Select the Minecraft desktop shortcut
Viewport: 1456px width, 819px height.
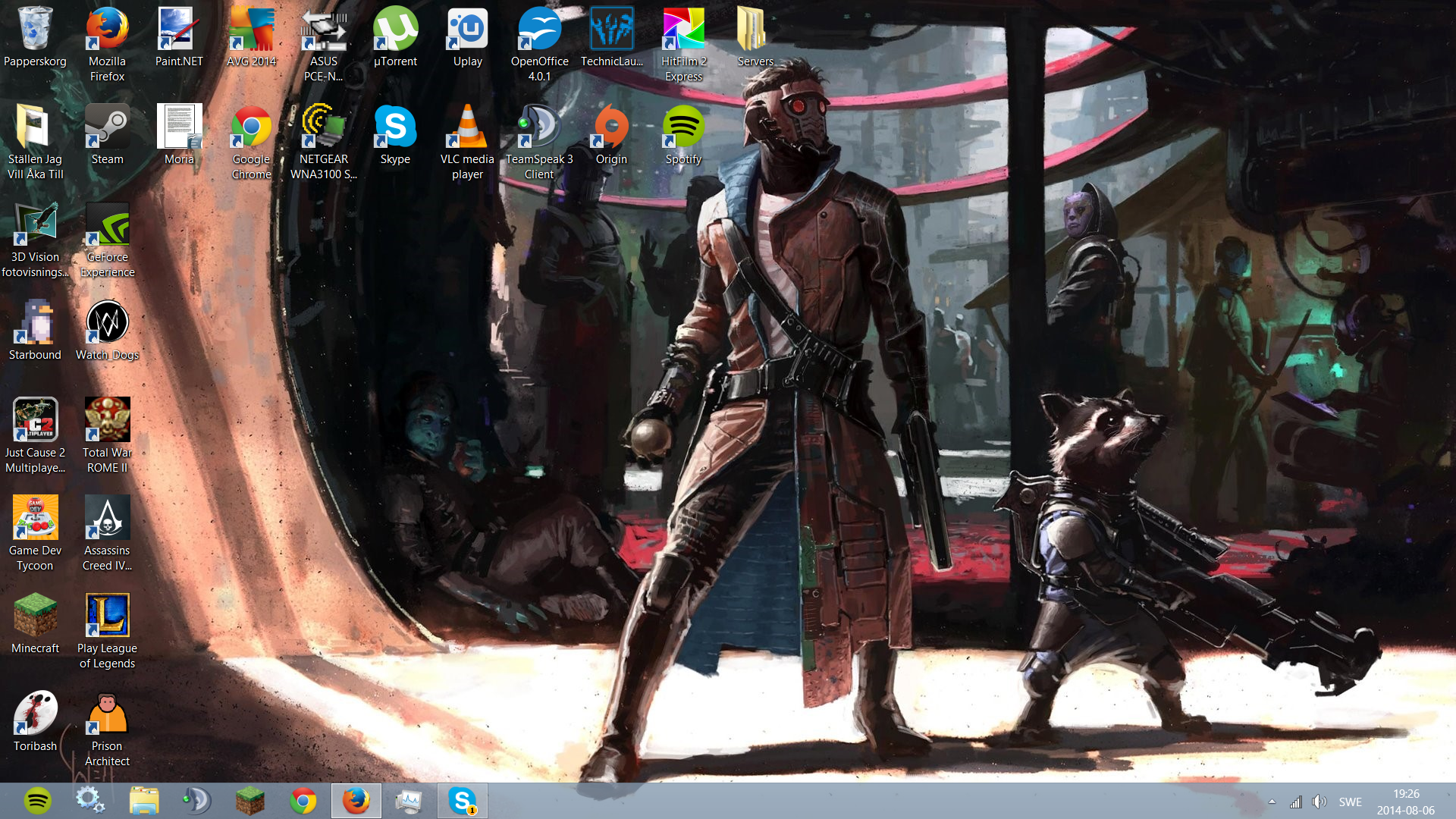[x=35, y=623]
